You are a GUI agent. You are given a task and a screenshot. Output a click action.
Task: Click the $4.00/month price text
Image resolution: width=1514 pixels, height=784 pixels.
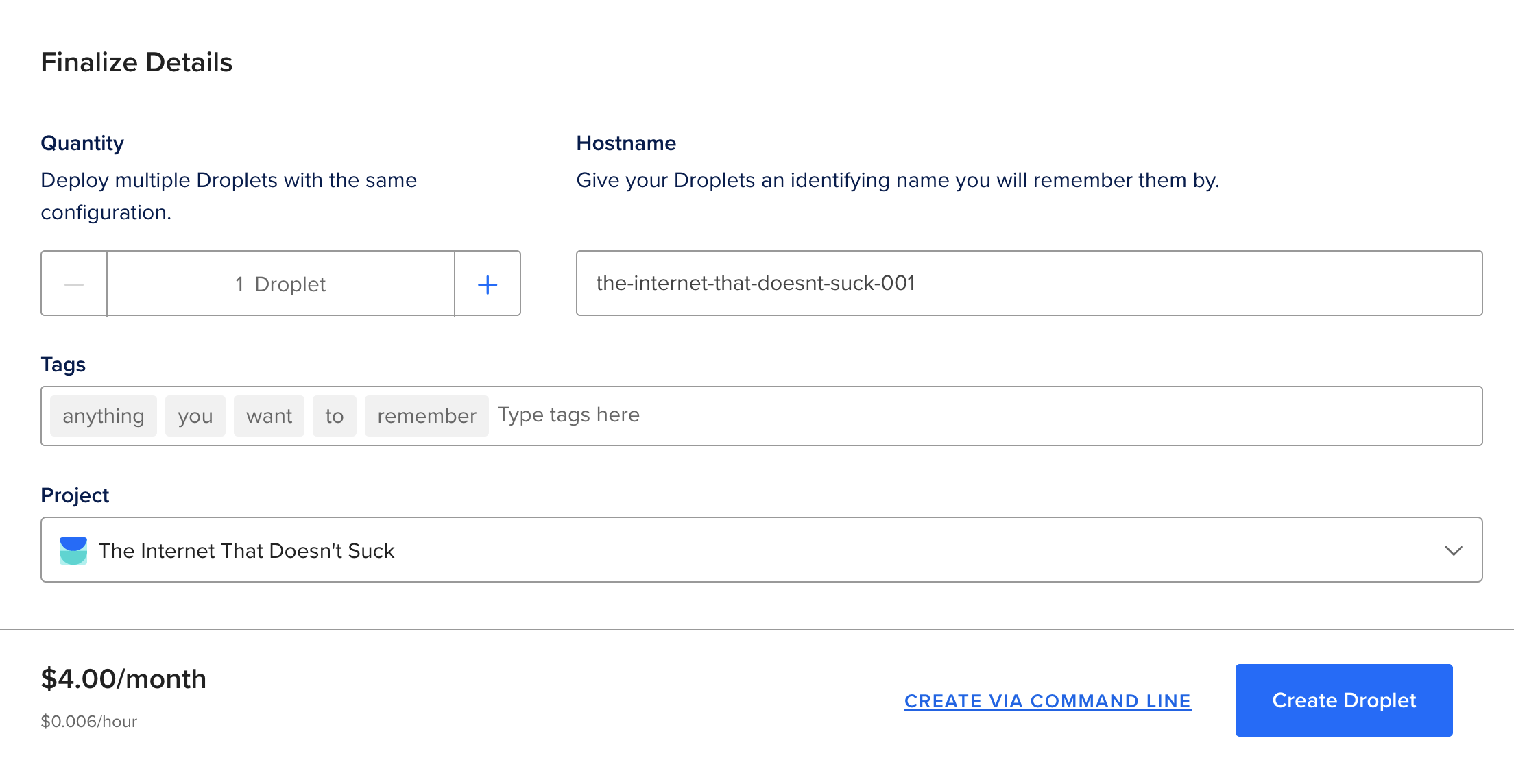pyautogui.click(x=123, y=679)
